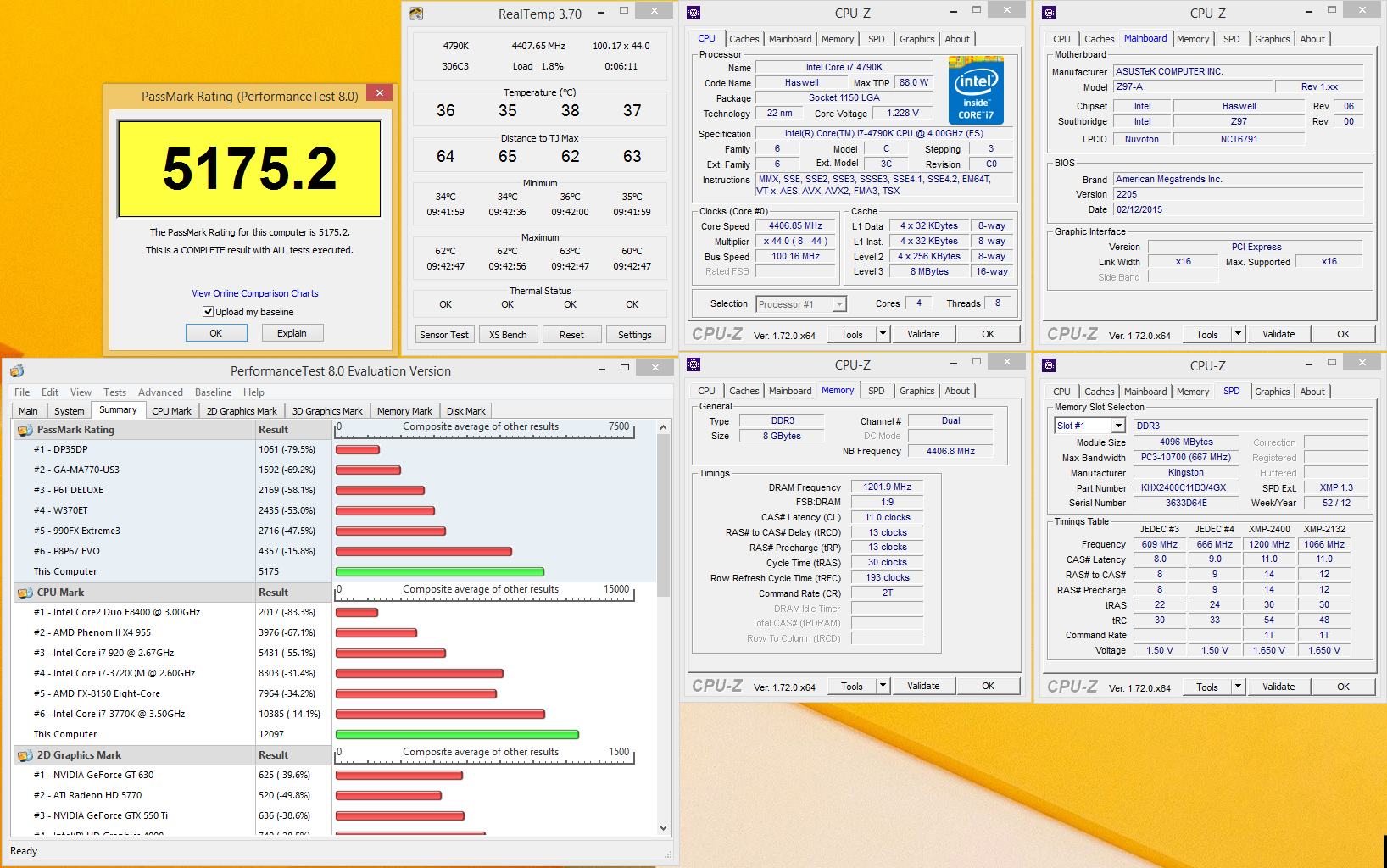
Task: Click the CPU-Z Memory window title icon
Action: [x=693, y=364]
